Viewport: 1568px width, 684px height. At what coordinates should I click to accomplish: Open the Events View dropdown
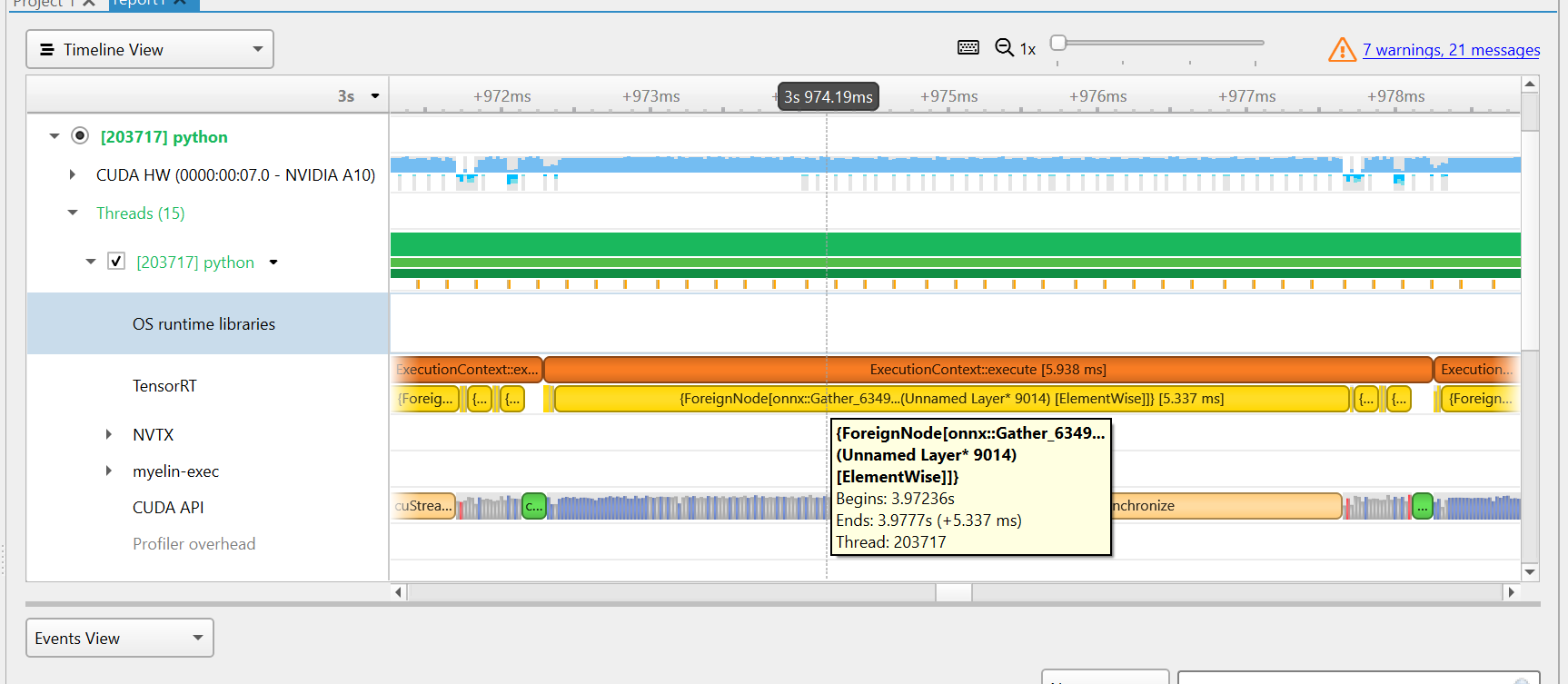click(120, 638)
